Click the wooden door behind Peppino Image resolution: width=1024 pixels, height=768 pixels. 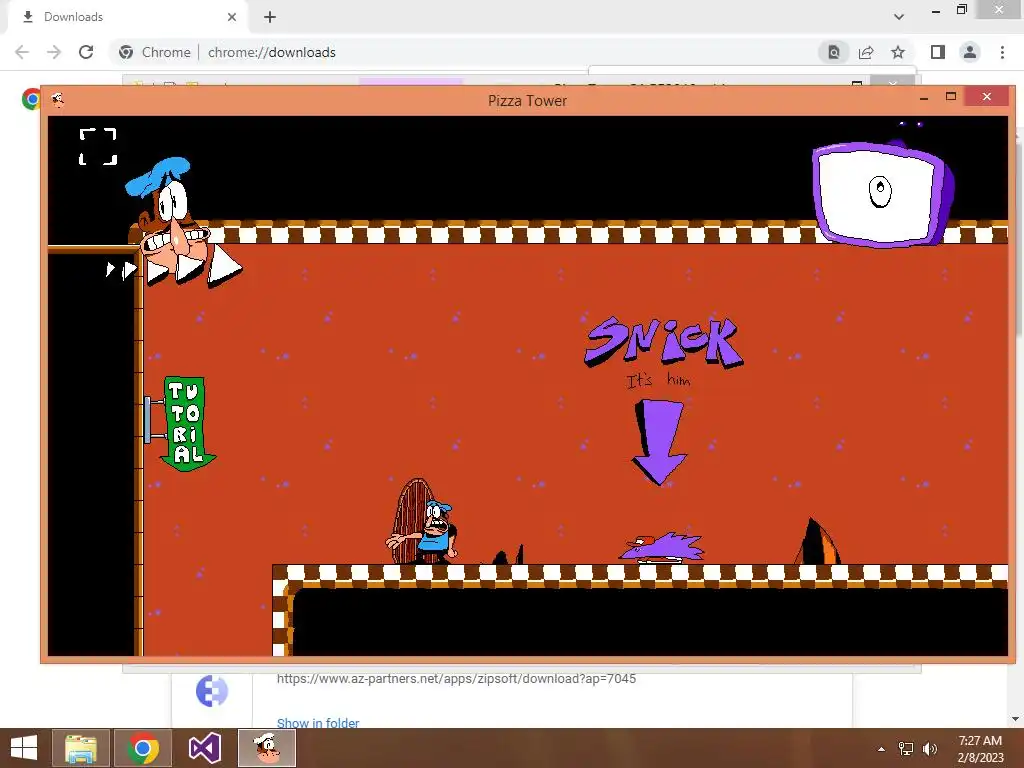tap(408, 520)
